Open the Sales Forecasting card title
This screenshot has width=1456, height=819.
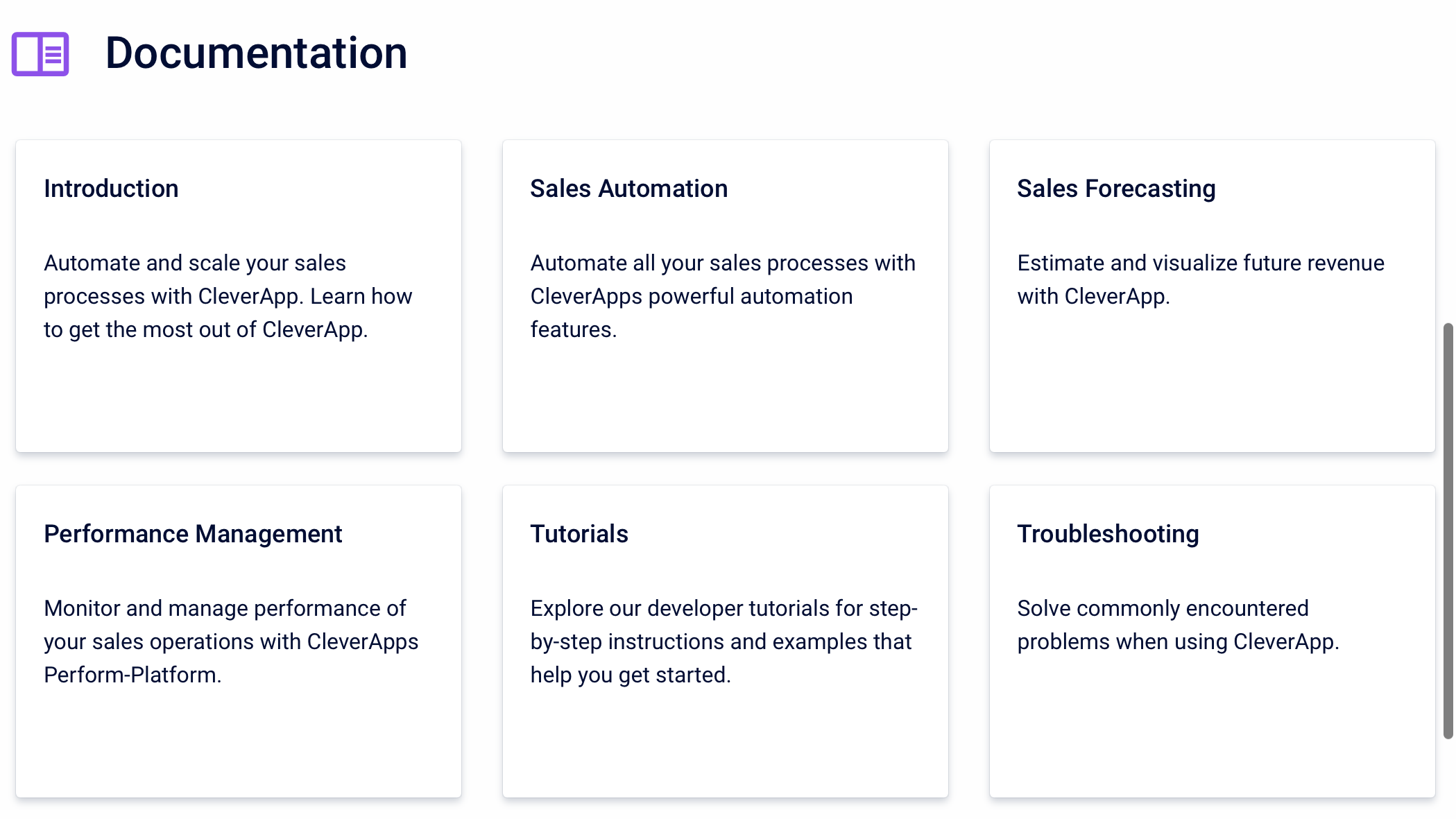[1115, 189]
